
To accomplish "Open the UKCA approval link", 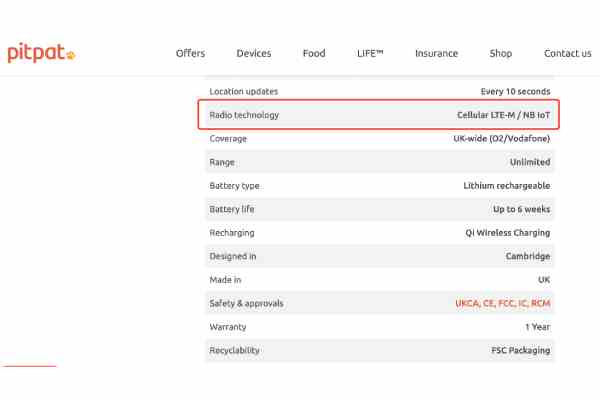I will (467, 303).
